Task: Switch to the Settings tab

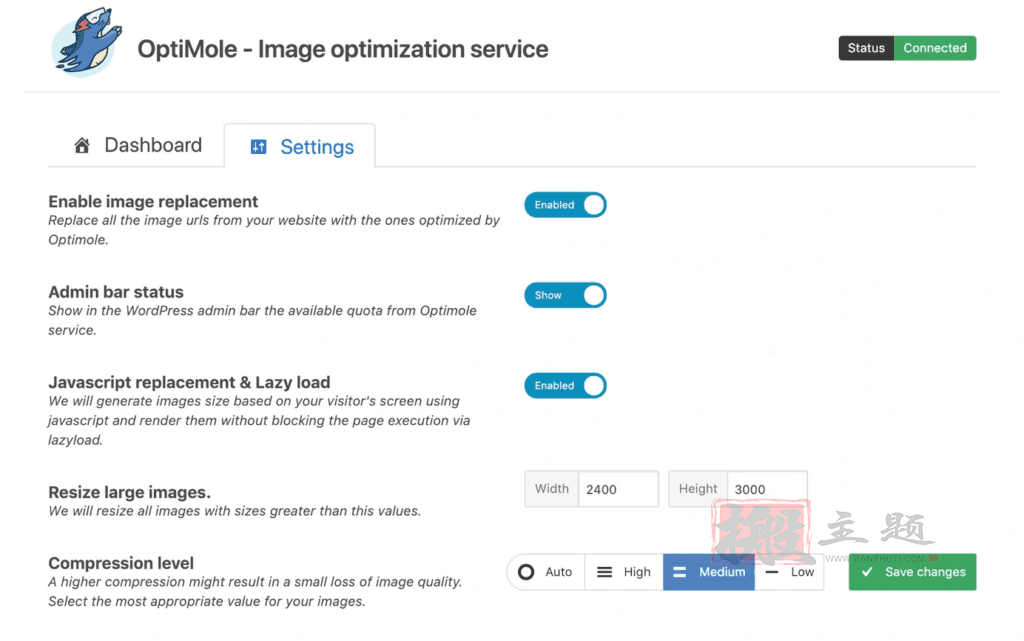Action: [x=300, y=146]
